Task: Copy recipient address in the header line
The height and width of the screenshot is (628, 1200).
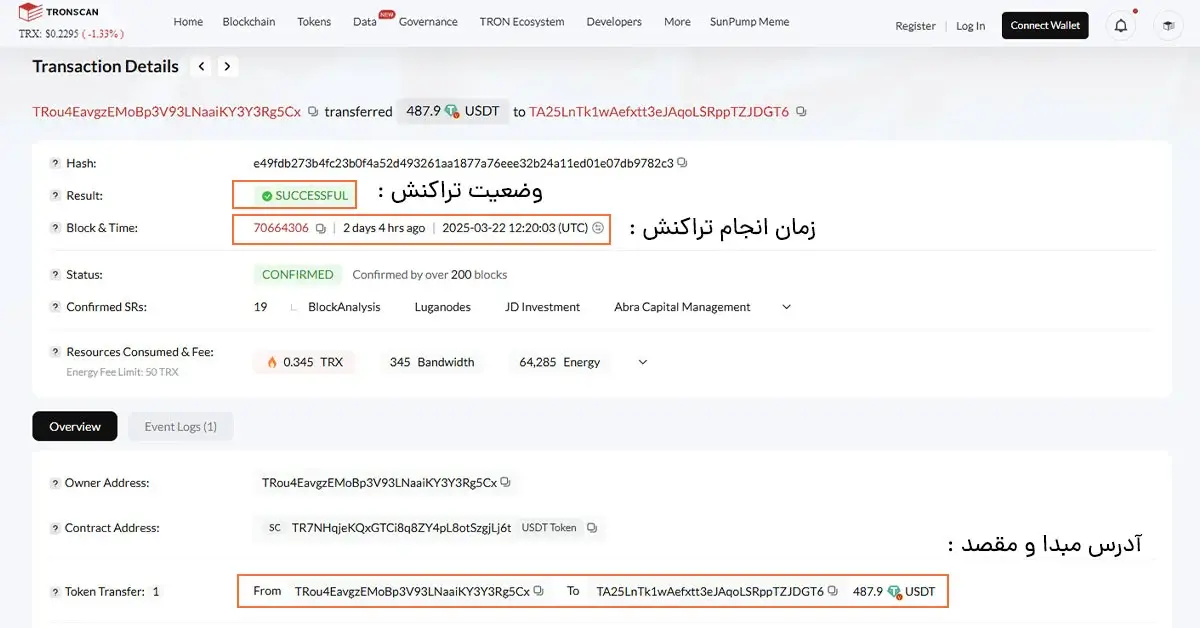Action: click(x=801, y=112)
